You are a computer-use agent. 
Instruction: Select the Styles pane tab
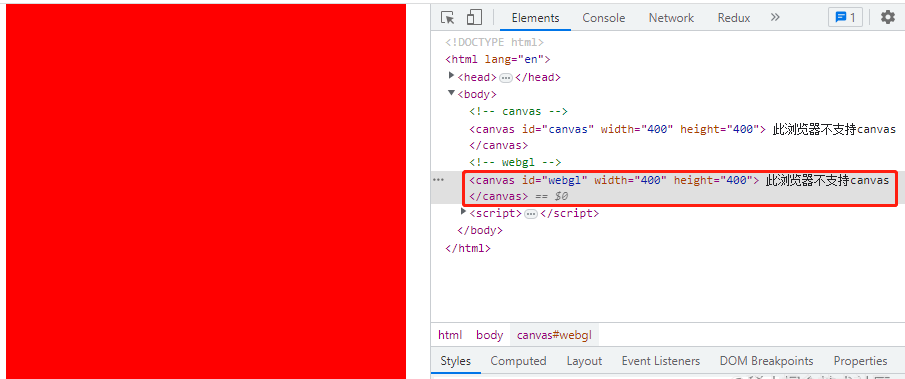[x=455, y=361]
